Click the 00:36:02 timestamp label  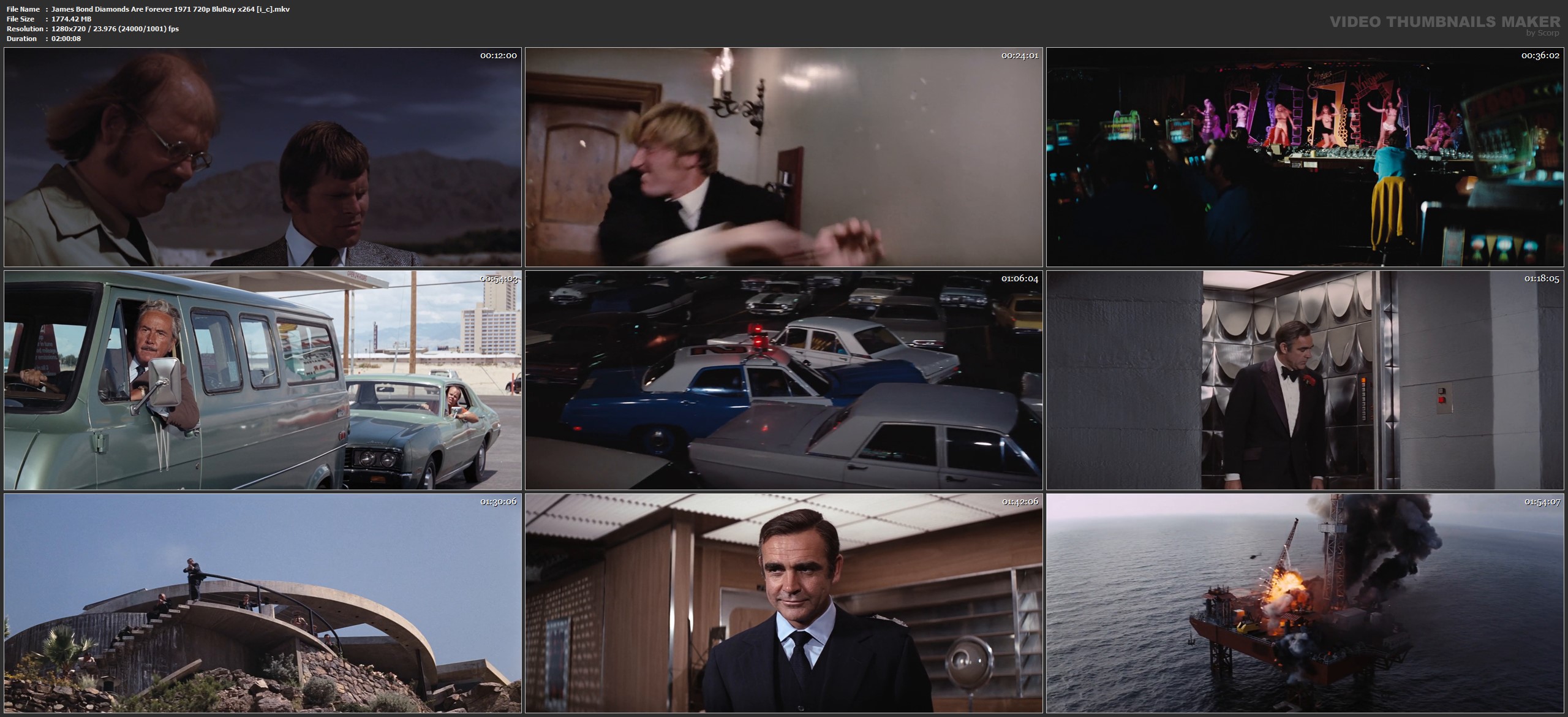(x=1540, y=55)
